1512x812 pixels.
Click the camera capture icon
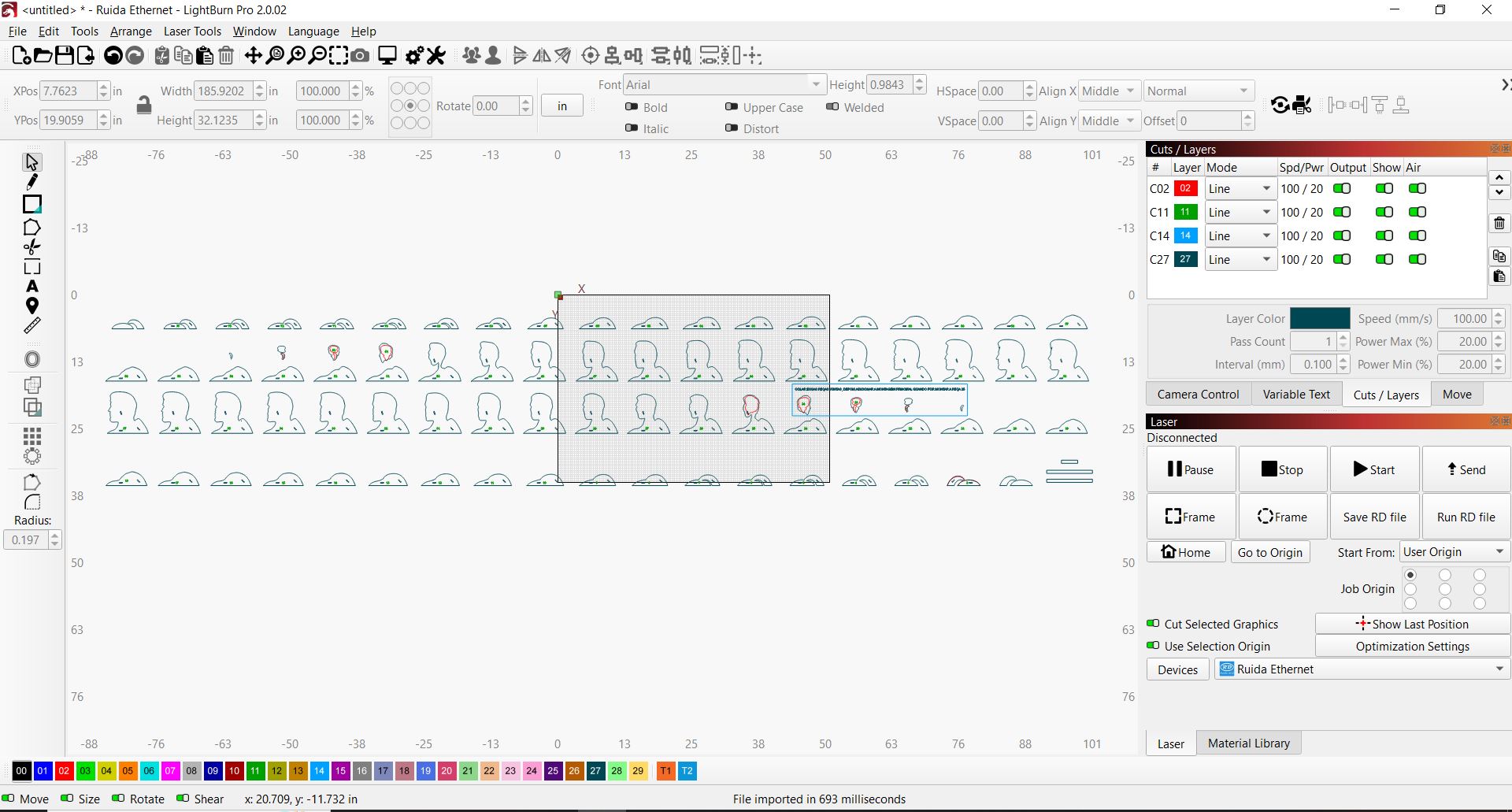tap(360, 55)
